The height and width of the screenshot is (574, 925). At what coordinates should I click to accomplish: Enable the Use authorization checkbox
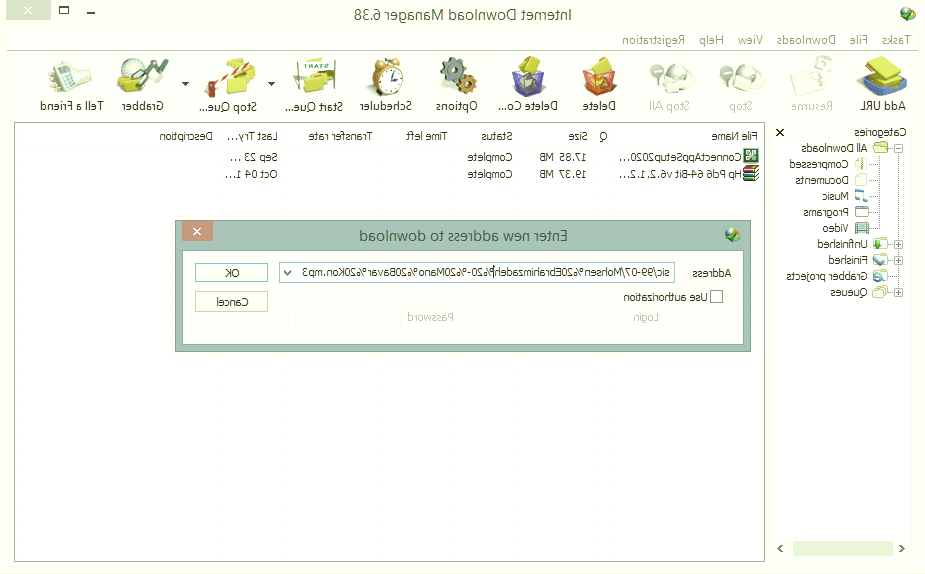click(716, 297)
